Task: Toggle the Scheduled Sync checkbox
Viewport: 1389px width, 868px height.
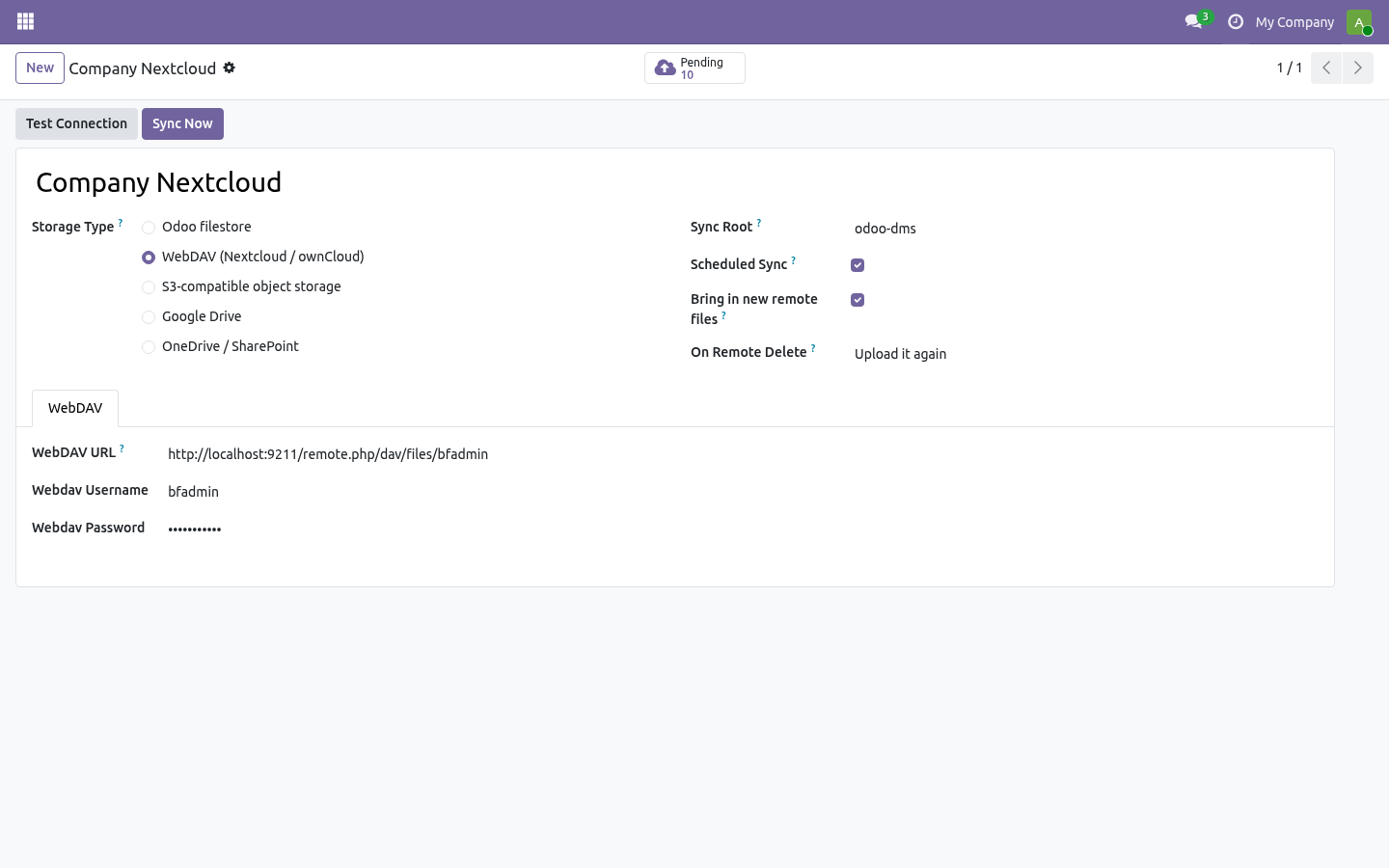Action: click(x=858, y=265)
